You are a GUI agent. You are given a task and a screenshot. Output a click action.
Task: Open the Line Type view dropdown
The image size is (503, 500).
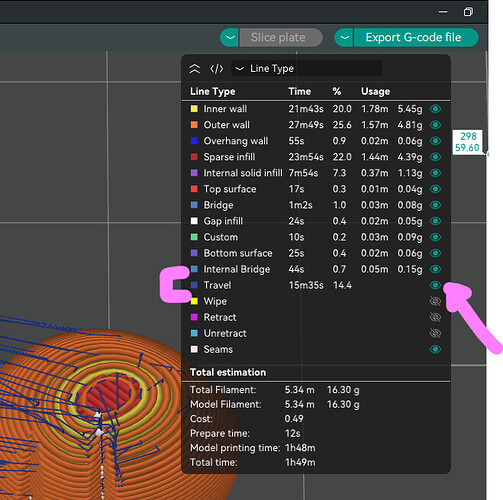306,69
